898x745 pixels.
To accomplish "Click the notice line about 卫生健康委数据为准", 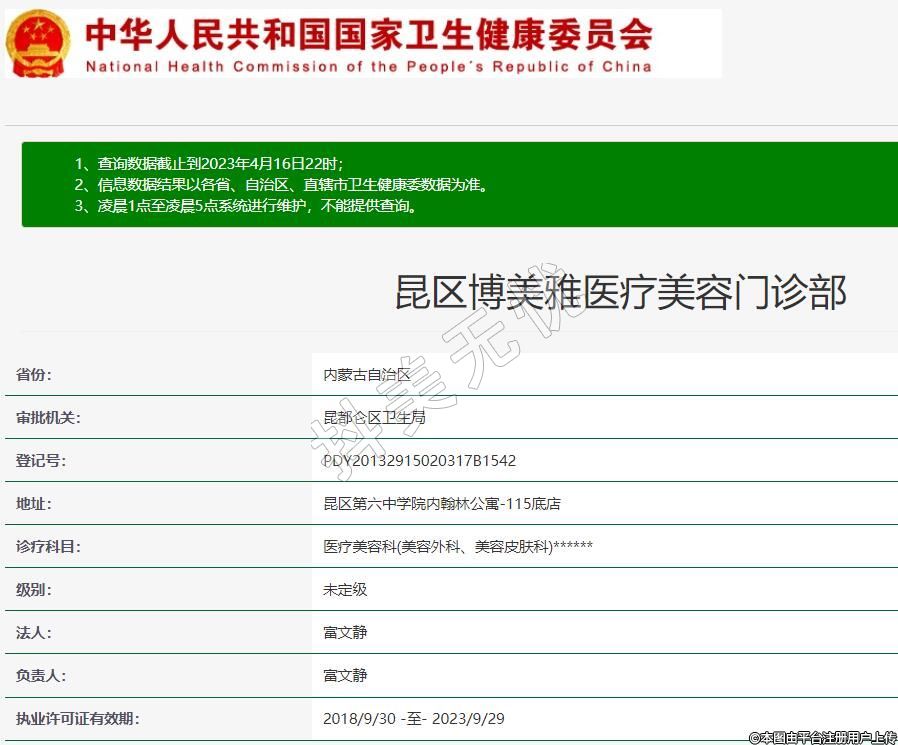I will tap(280, 185).
